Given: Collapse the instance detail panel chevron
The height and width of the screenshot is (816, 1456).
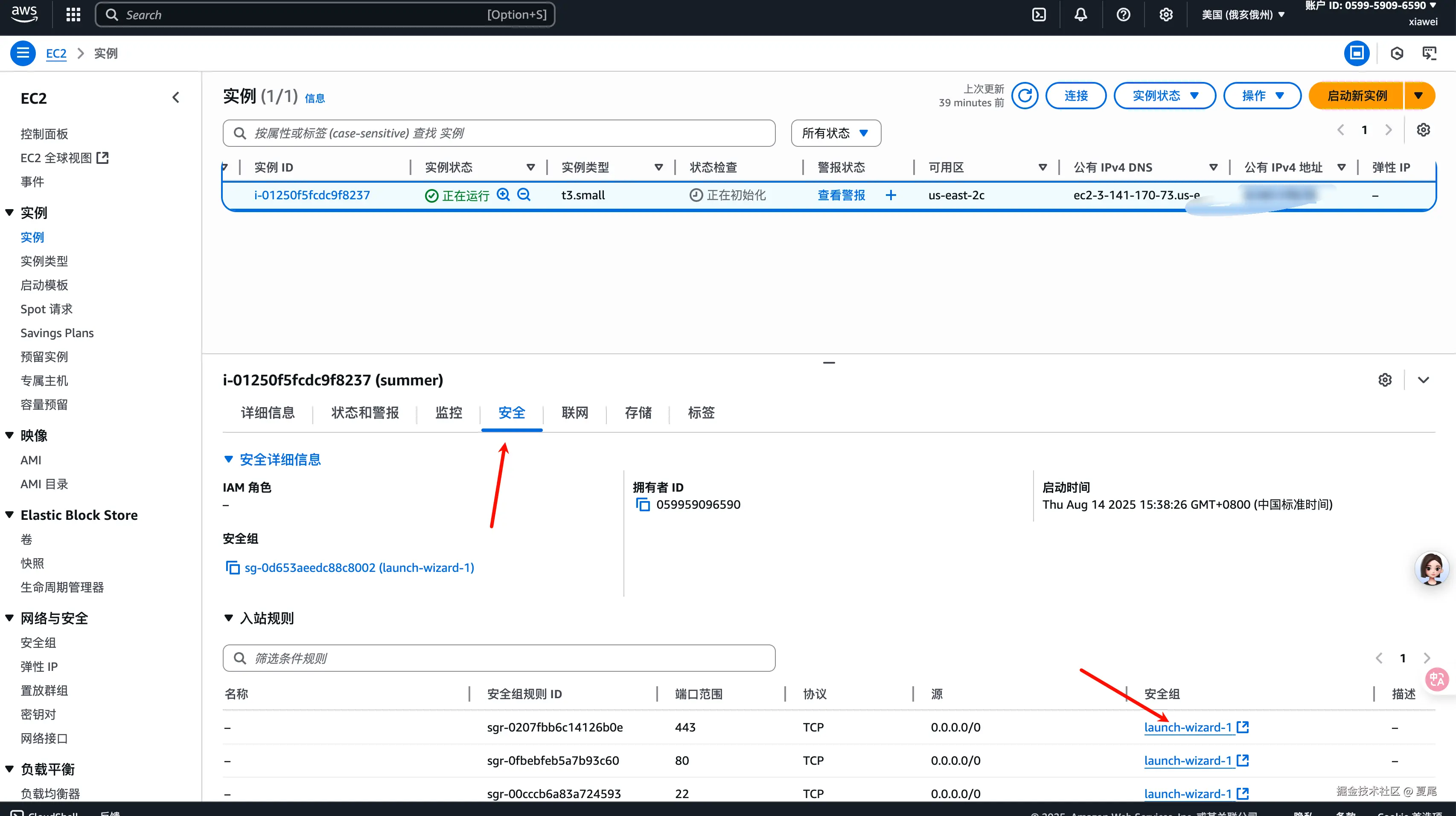Looking at the screenshot, I should [1423, 380].
